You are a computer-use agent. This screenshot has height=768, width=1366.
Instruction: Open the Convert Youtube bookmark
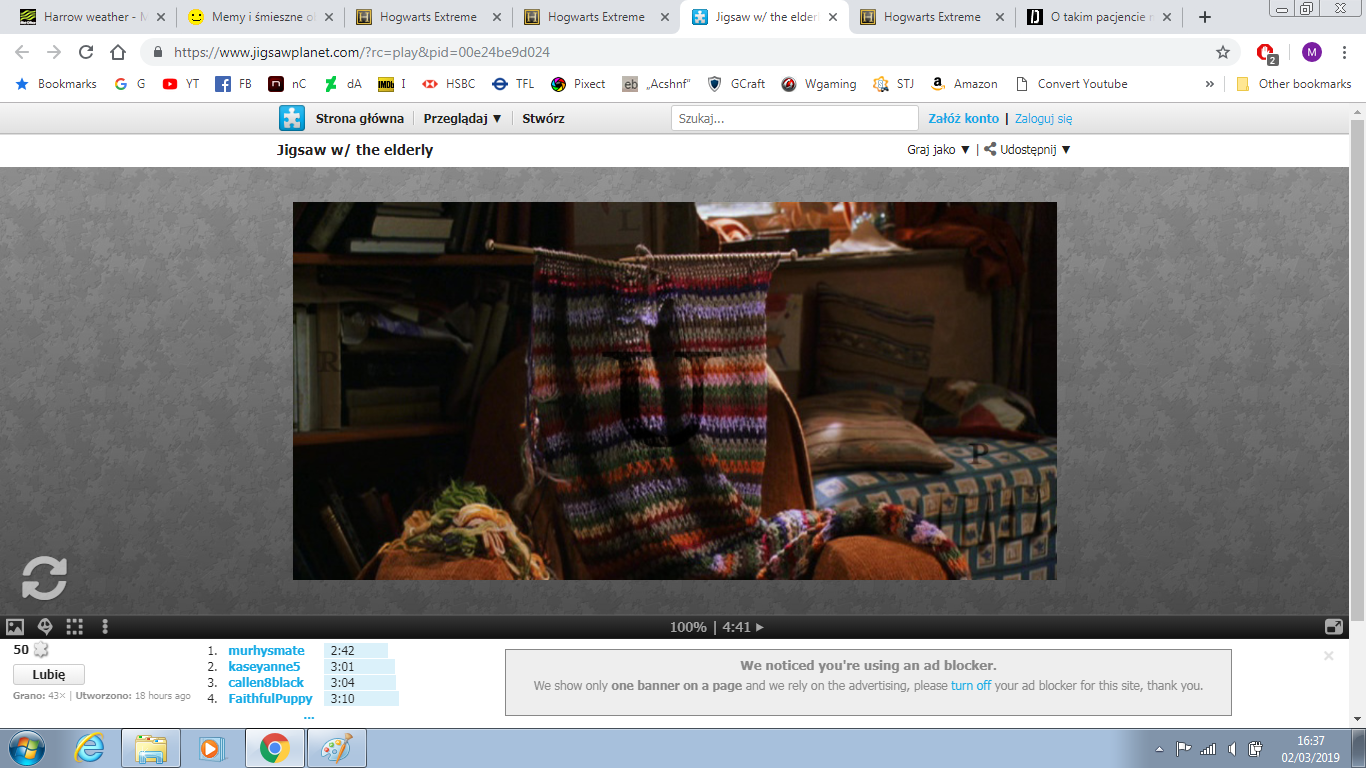tap(1071, 84)
